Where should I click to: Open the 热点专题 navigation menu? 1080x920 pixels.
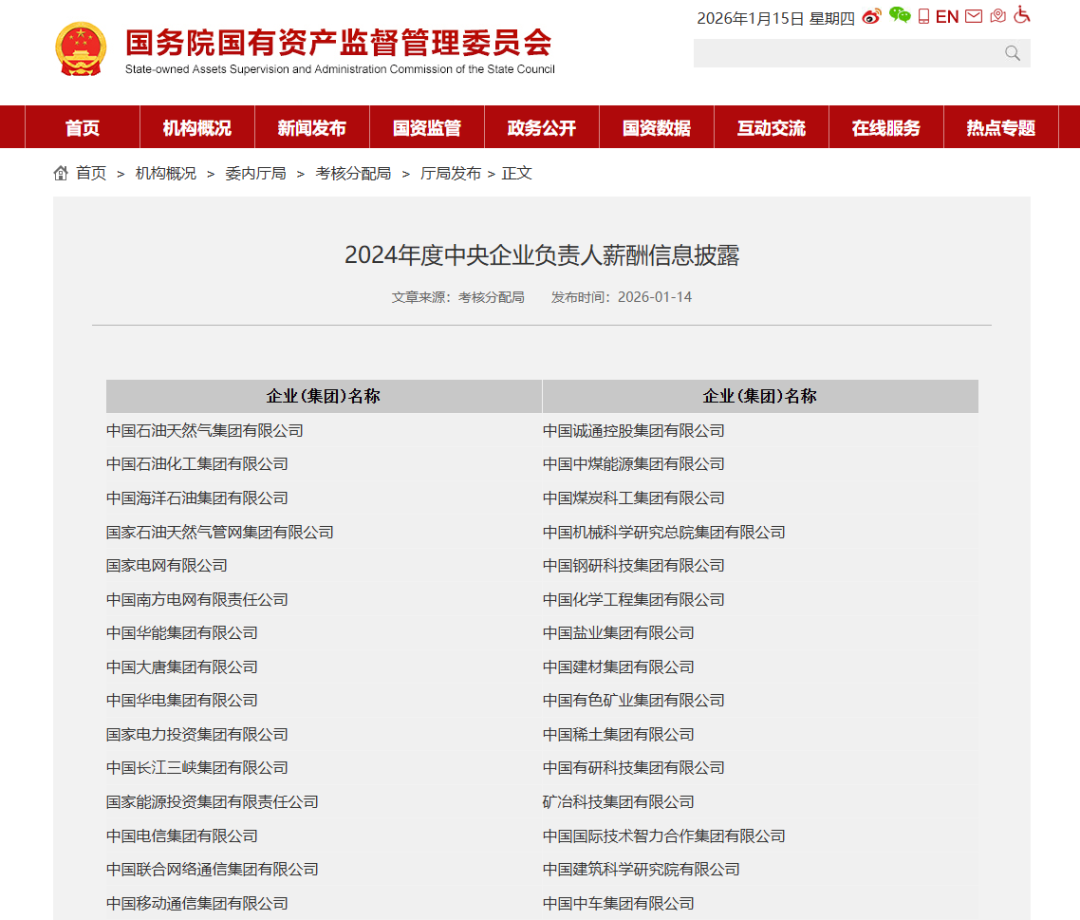tap(1001, 128)
